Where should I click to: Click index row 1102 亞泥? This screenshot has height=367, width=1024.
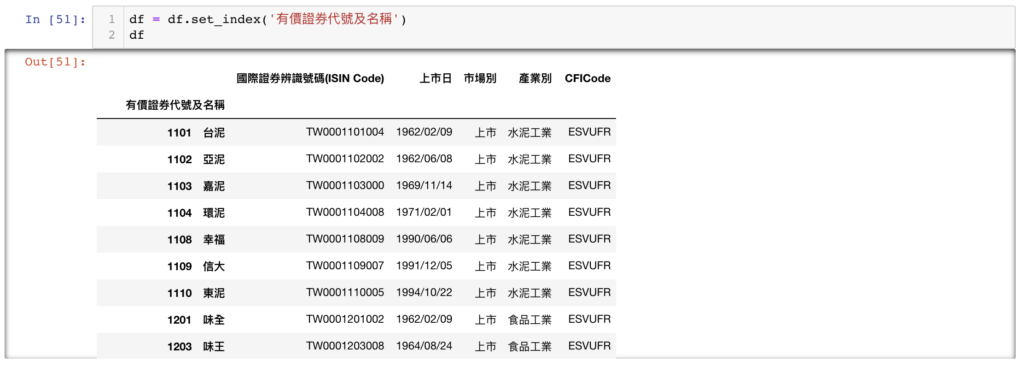point(196,159)
